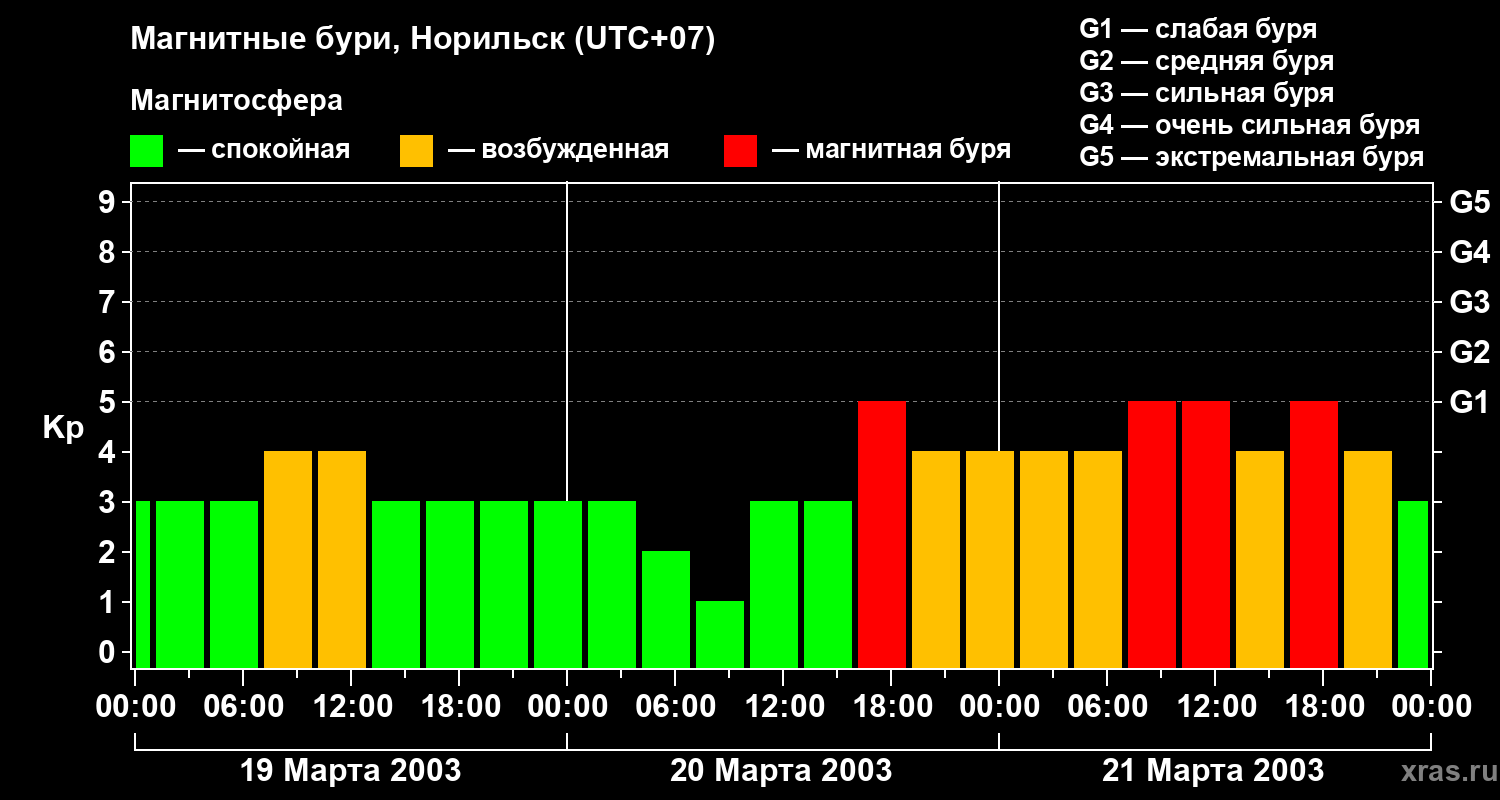
Task: Select the red bar at 18:00 on 21 Марта
Action: 1314,534
